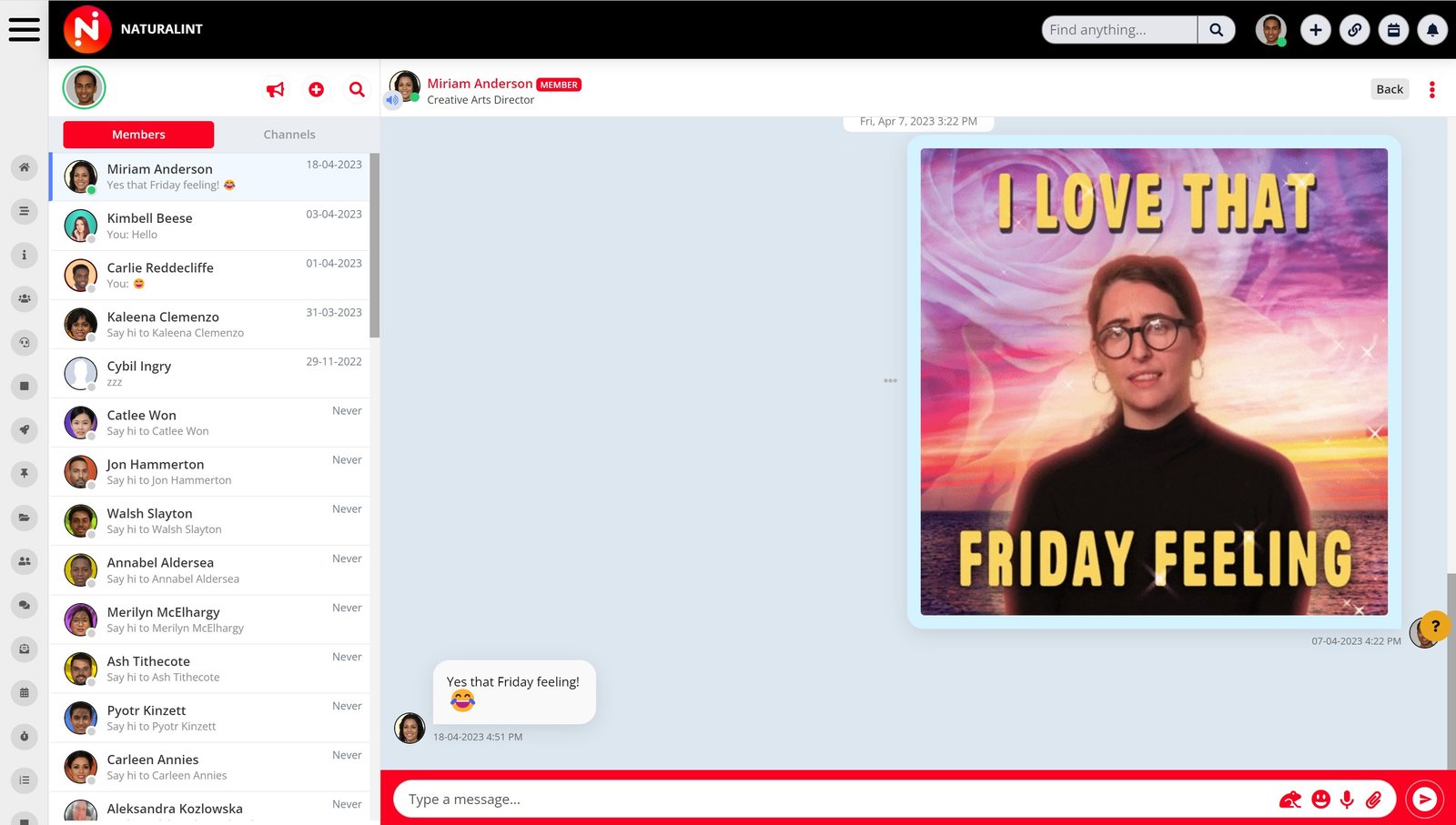This screenshot has width=1456, height=825.
Task: Open the hamburger menu at top left
Action: [x=24, y=29]
